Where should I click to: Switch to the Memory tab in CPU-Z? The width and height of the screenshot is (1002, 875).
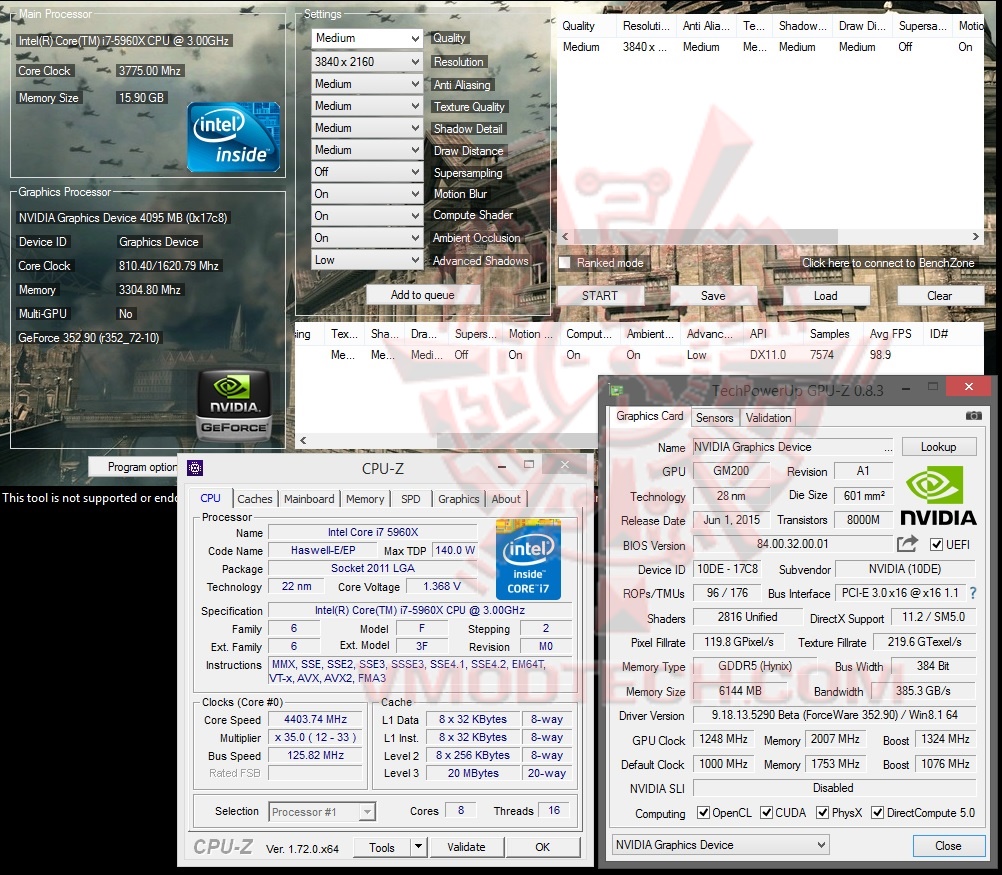pyautogui.click(x=365, y=499)
